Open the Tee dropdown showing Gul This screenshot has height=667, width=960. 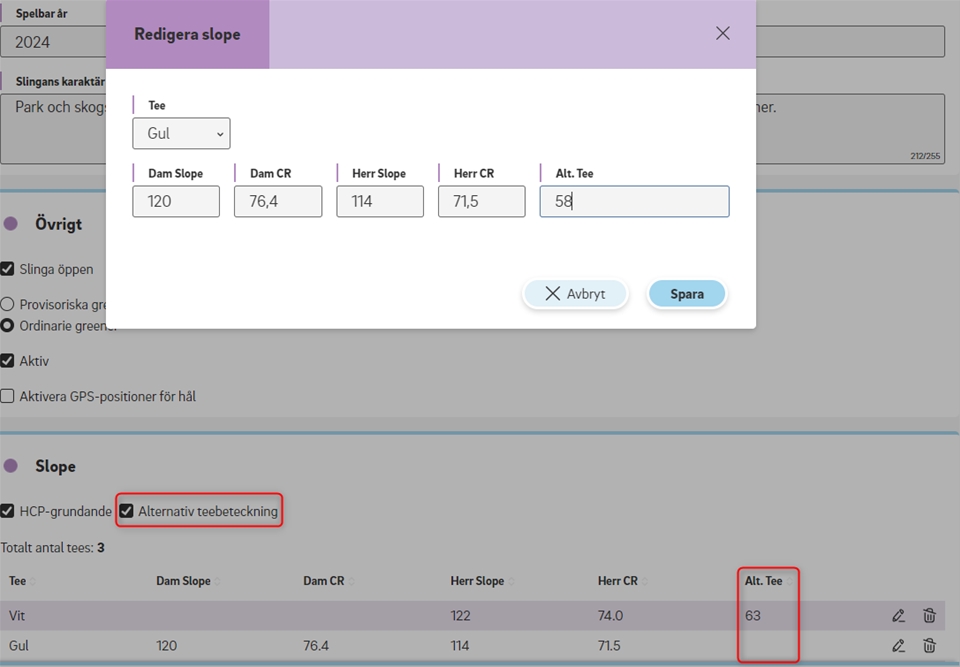coord(181,134)
